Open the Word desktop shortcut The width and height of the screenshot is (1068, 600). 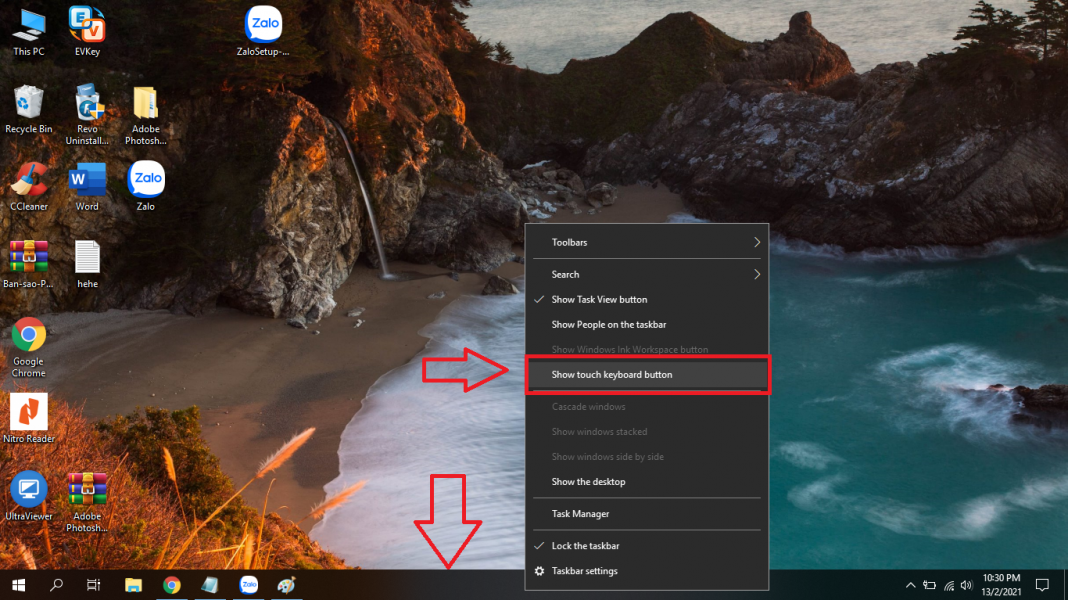[x=87, y=183]
